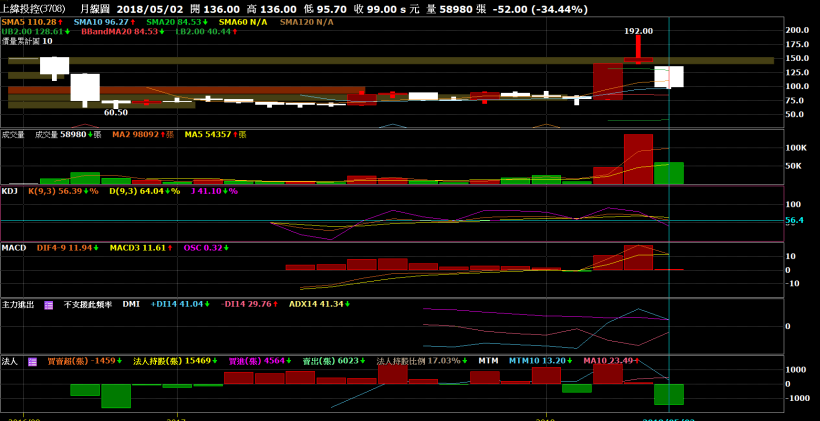This screenshot has width=820, height=421.
Task: Select the MTM indicator label
Action: click(x=488, y=361)
